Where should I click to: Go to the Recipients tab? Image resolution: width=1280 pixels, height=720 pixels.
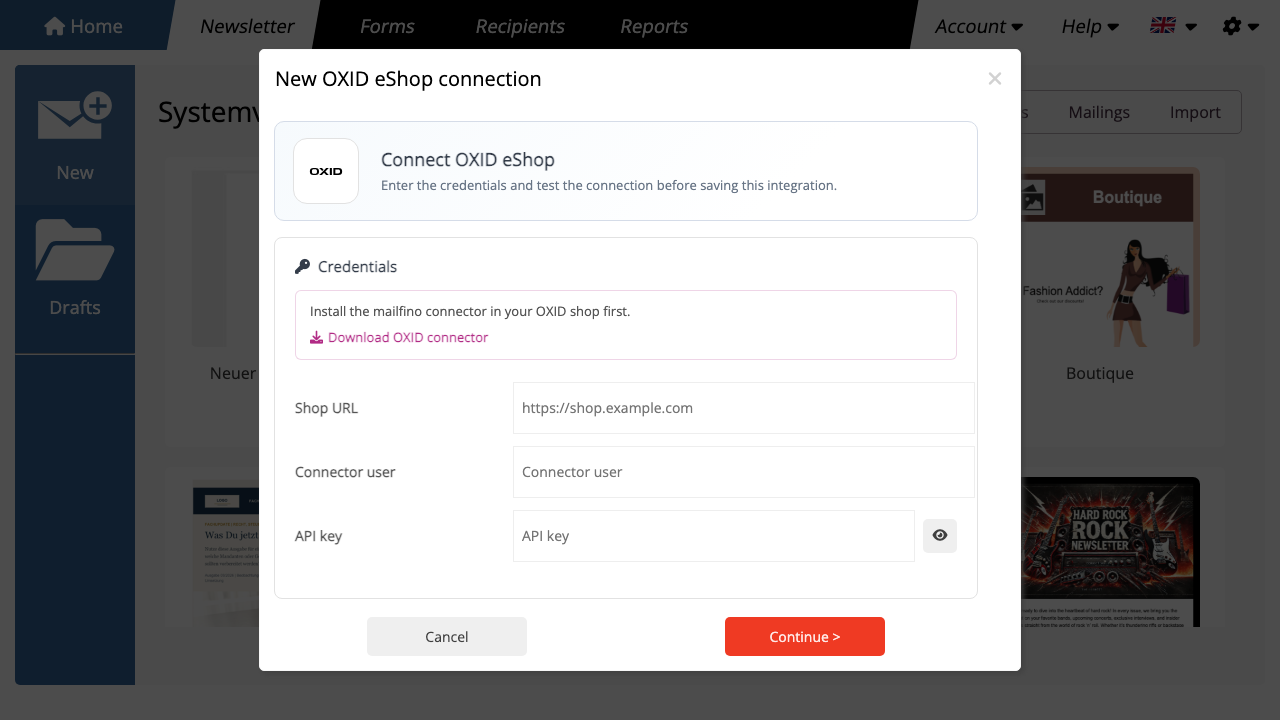click(520, 26)
